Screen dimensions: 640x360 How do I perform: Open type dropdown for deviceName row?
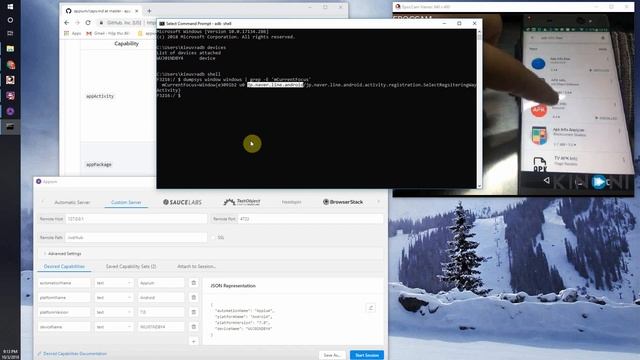tap(114, 327)
